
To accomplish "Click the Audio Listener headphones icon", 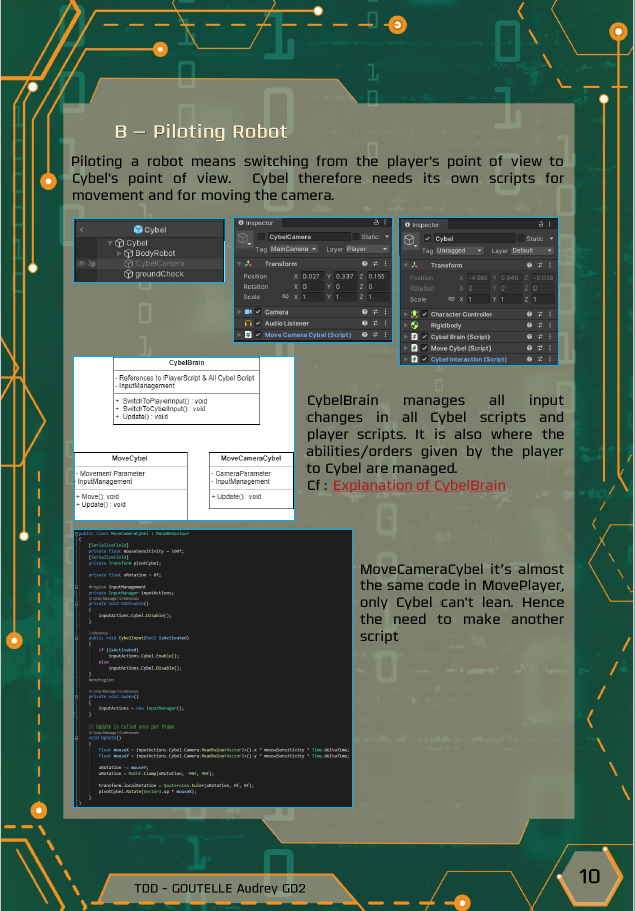I will (248, 323).
